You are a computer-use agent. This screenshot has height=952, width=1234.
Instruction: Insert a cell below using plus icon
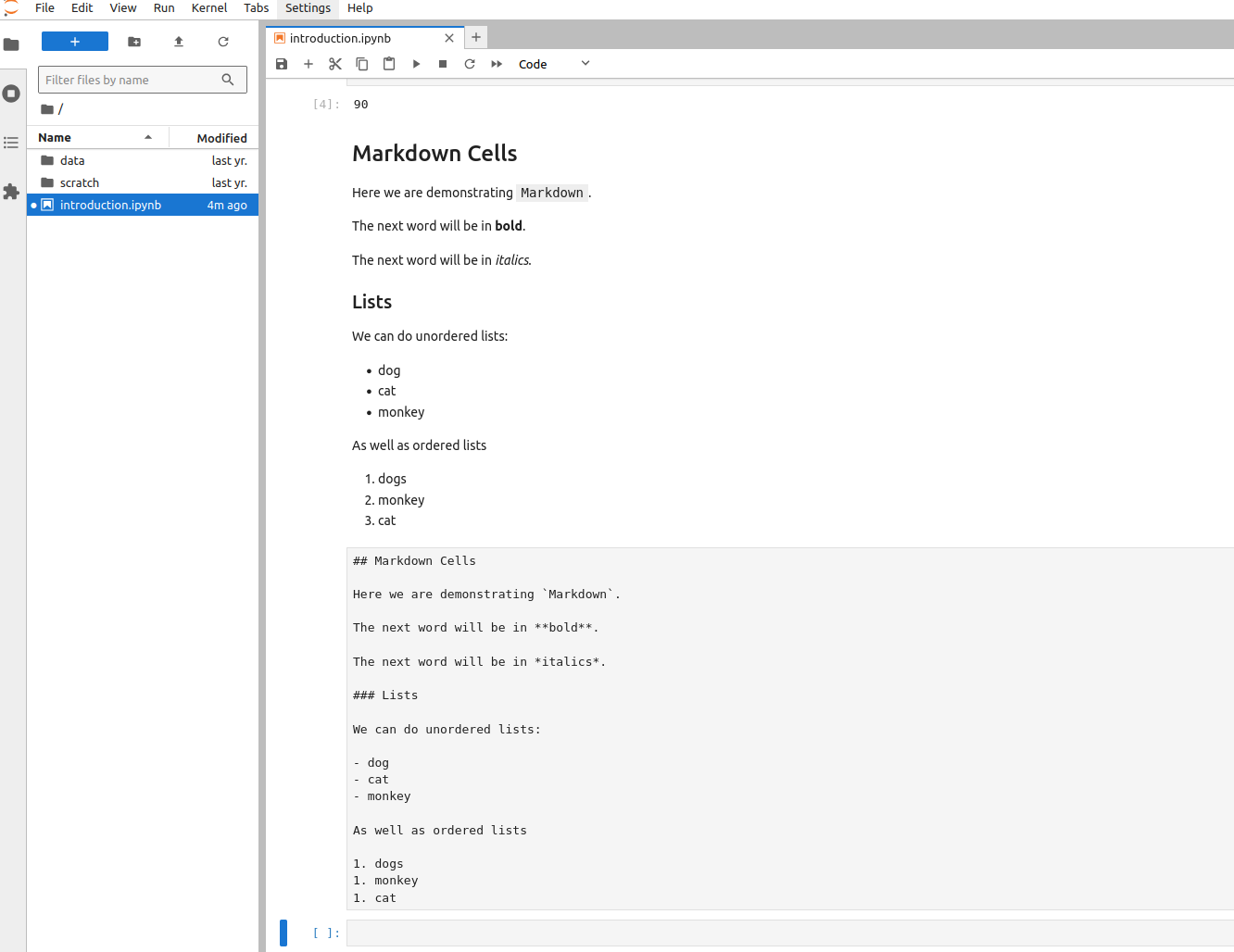[308, 64]
